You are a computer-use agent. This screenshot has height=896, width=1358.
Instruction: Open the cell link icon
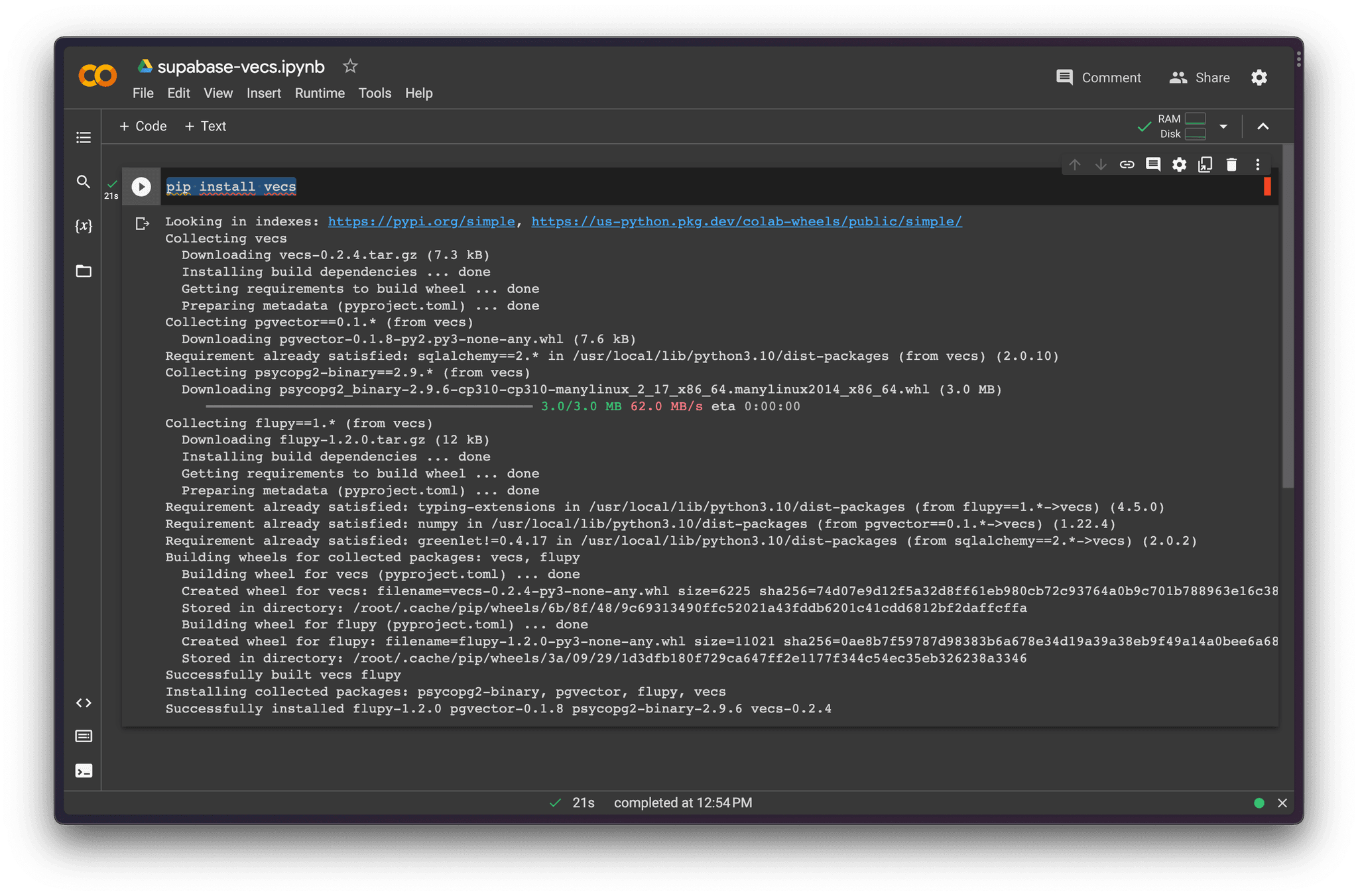1127,164
